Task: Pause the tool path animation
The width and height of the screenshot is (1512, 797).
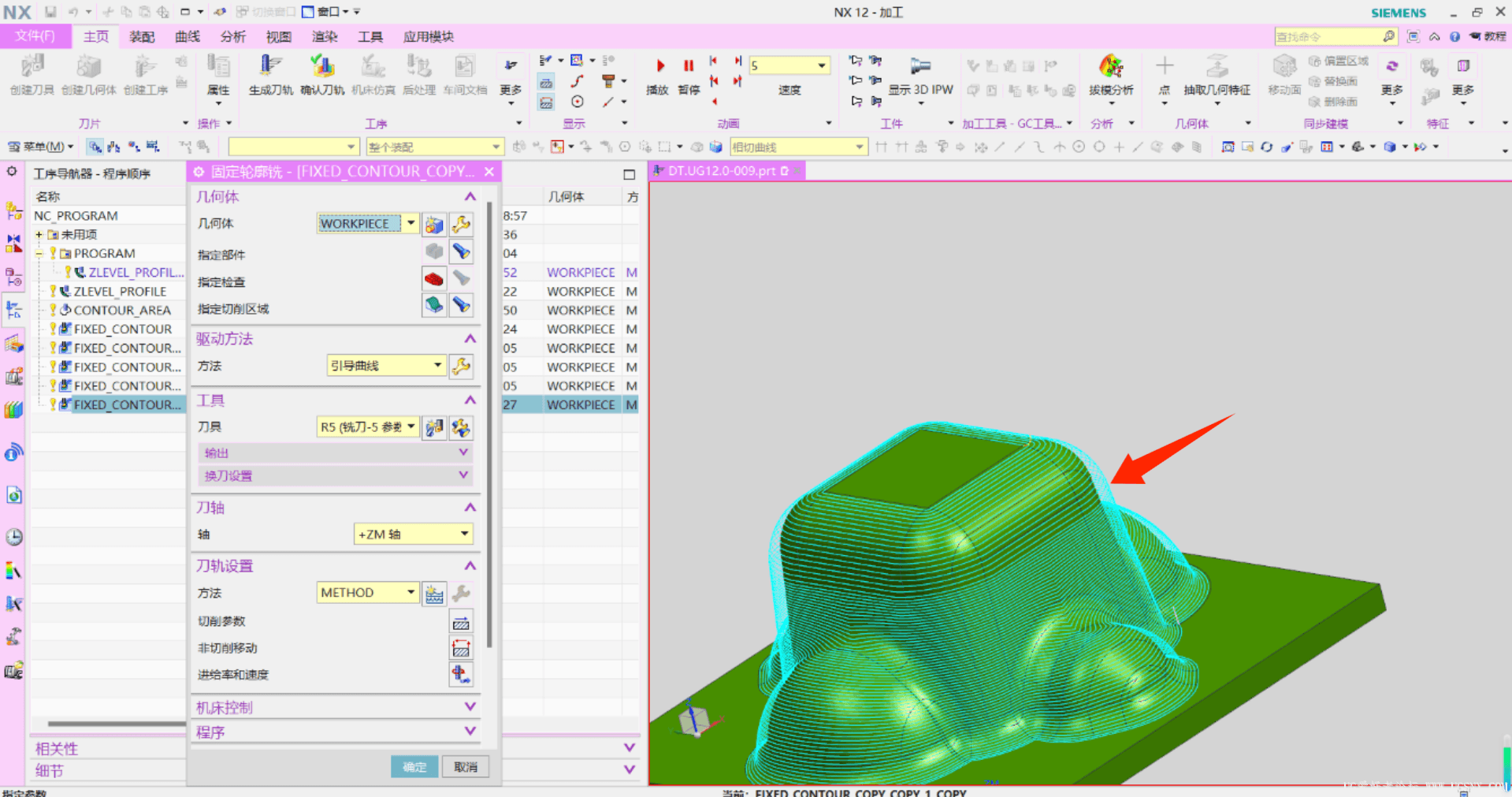Action: tap(689, 65)
